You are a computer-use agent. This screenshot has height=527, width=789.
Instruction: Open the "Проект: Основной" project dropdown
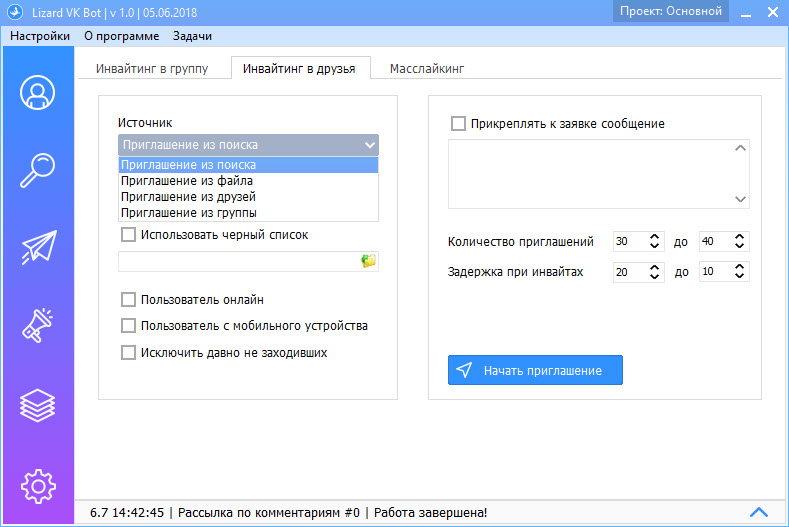point(668,12)
